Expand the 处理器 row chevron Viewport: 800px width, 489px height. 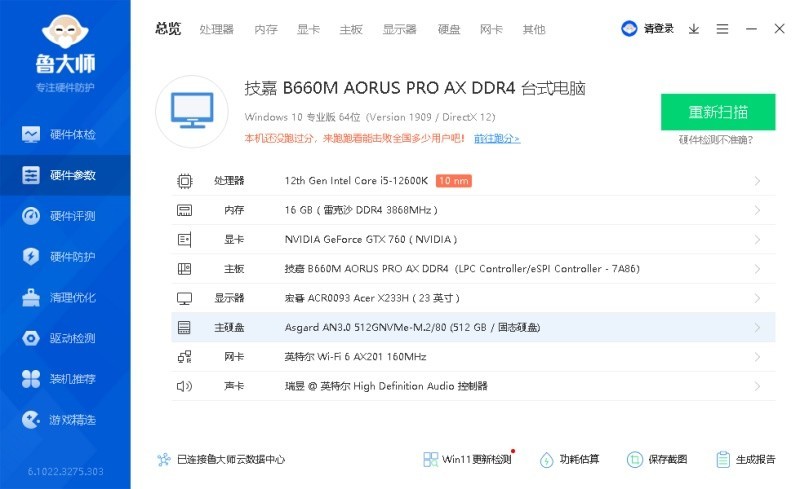(x=757, y=181)
